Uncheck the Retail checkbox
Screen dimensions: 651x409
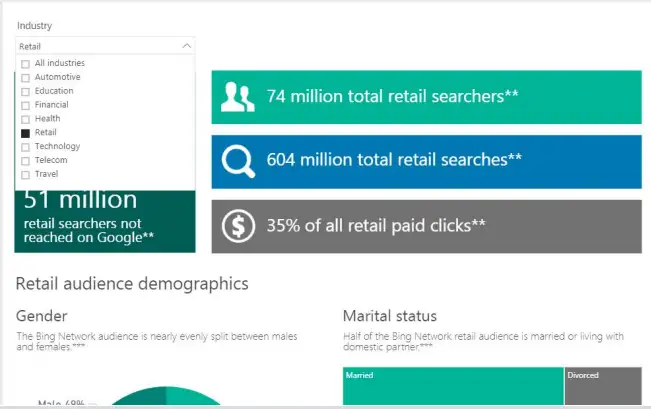pos(25,133)
